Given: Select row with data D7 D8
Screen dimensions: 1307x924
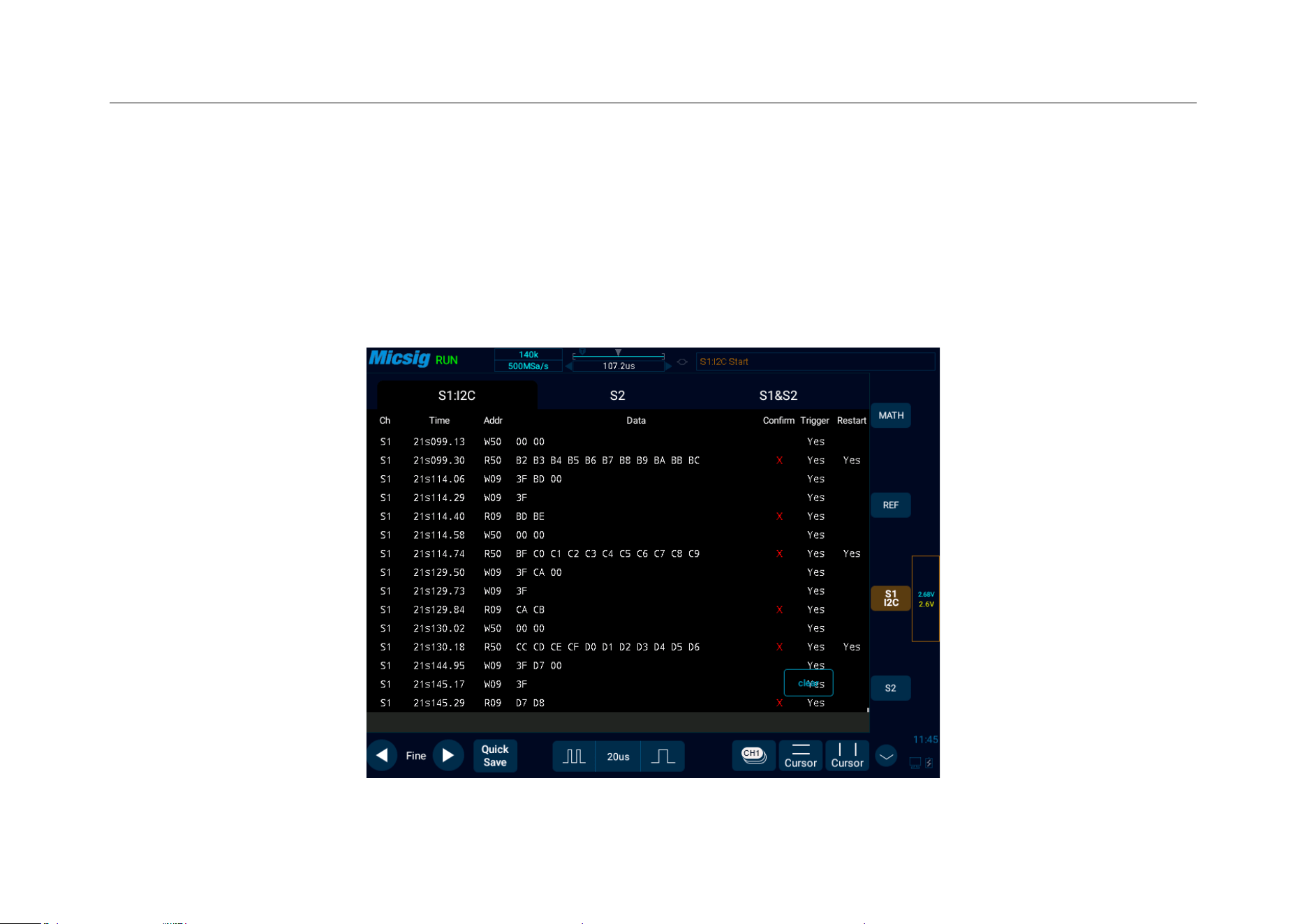Looking at the screenshot, I should (x=618, y=703).
